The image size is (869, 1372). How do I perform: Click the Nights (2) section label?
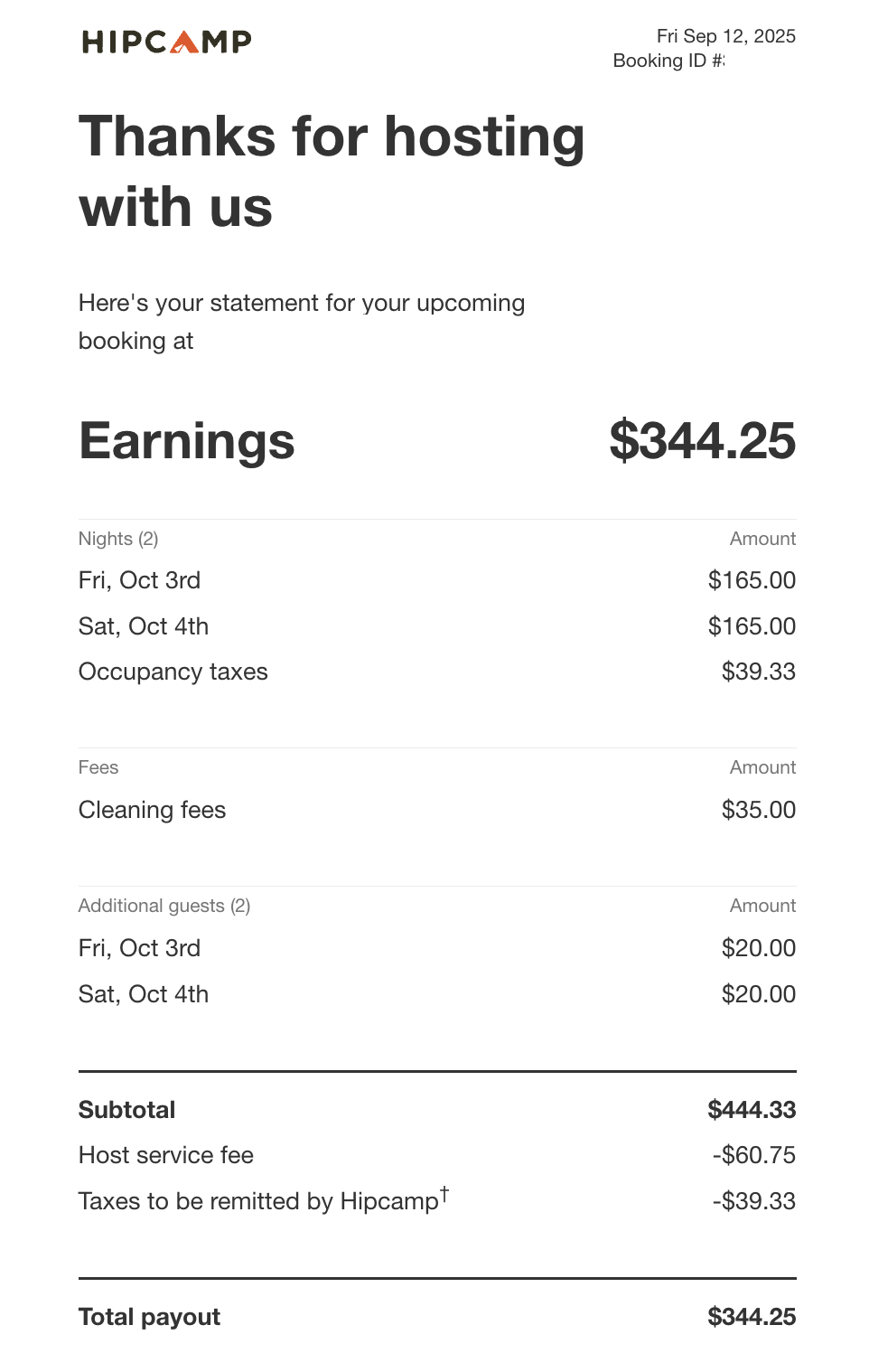tap(118, 539)
